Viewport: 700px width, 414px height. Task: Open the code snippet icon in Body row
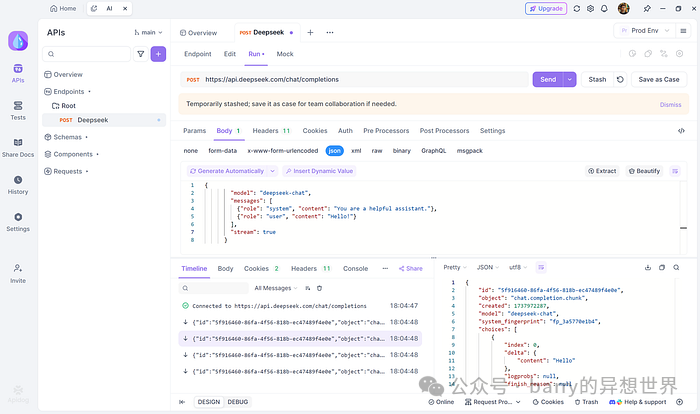pyautogui.click(x=681, y=131)
